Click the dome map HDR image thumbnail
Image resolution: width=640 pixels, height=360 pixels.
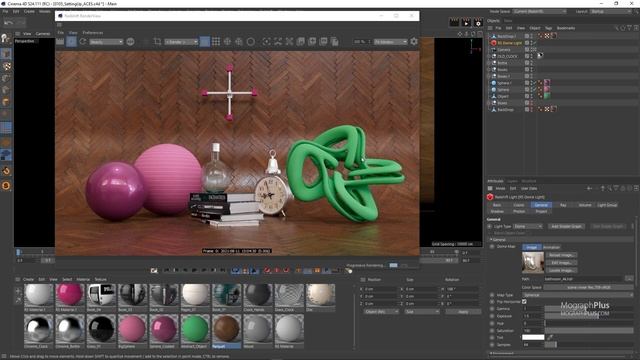point(533,262)
